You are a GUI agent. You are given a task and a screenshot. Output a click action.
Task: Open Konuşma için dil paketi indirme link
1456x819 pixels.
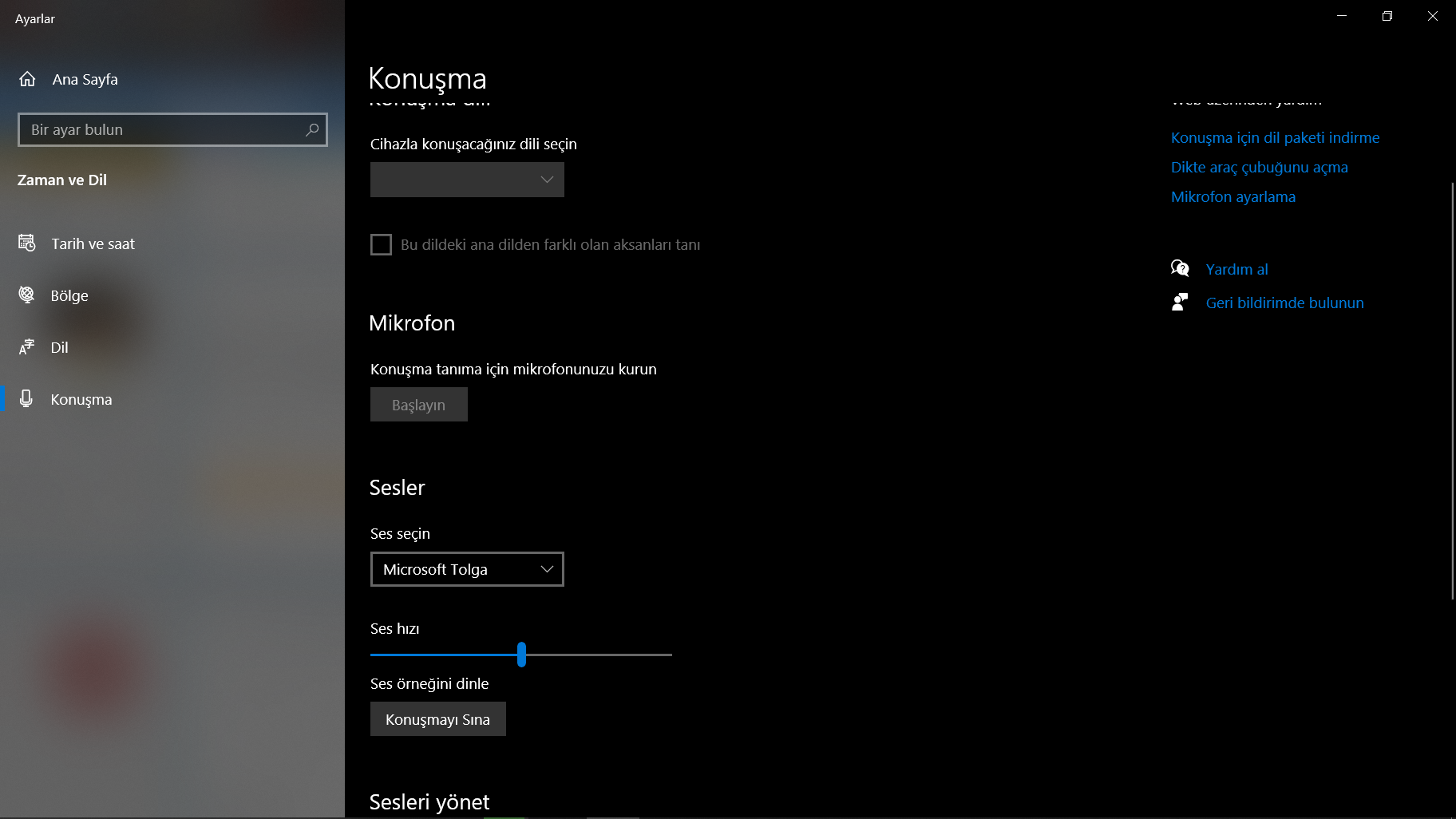pos(1275,137)
